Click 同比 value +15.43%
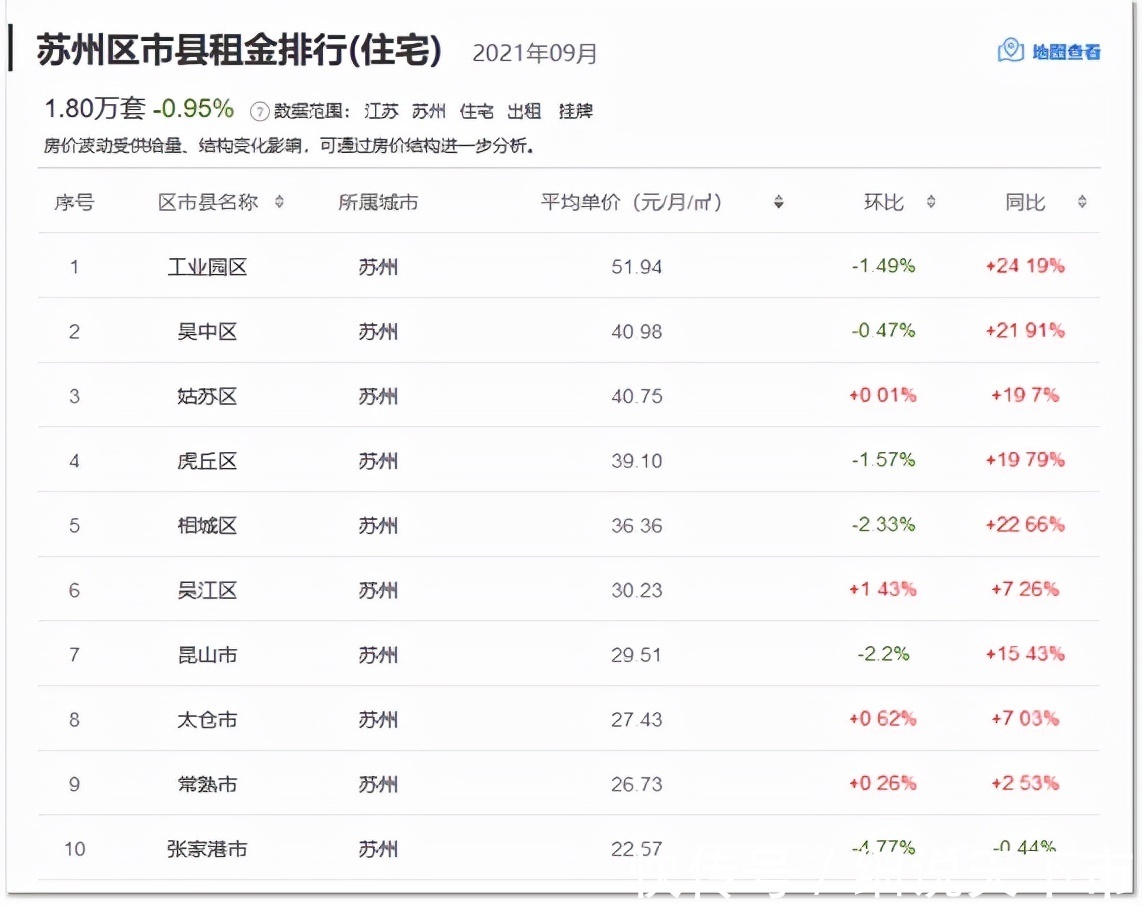 coord(1025,654)
